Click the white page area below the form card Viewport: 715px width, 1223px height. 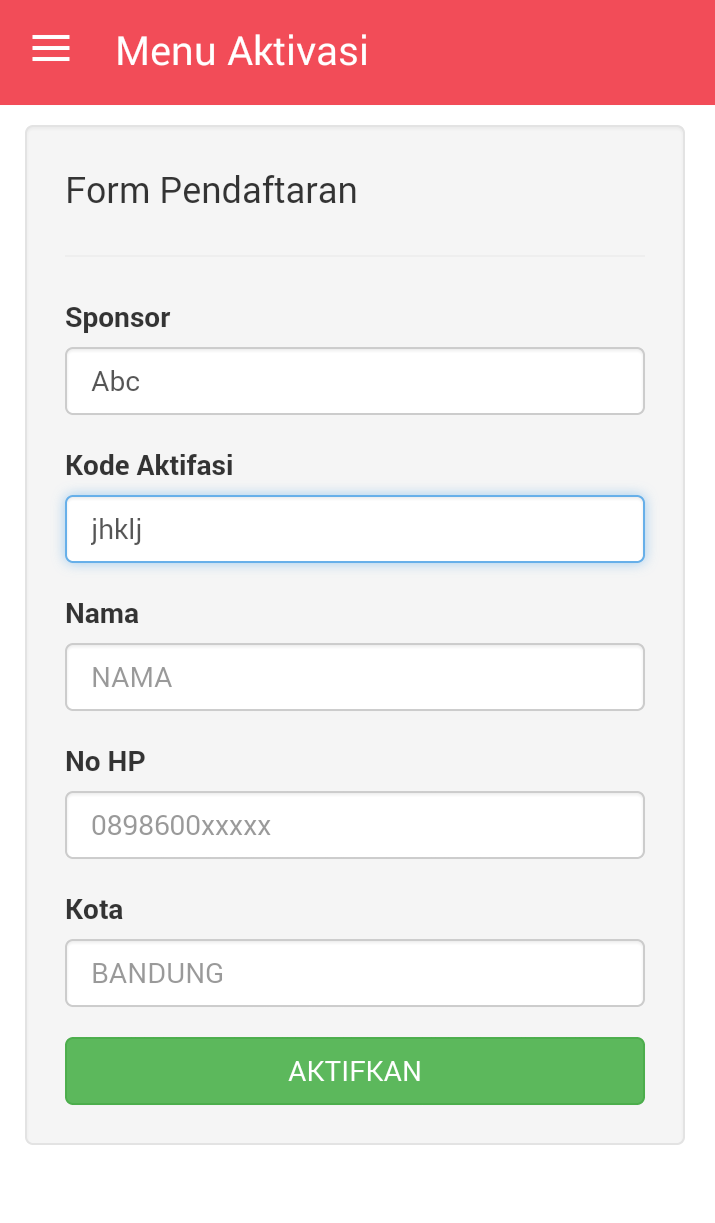tap(355, 1185)
